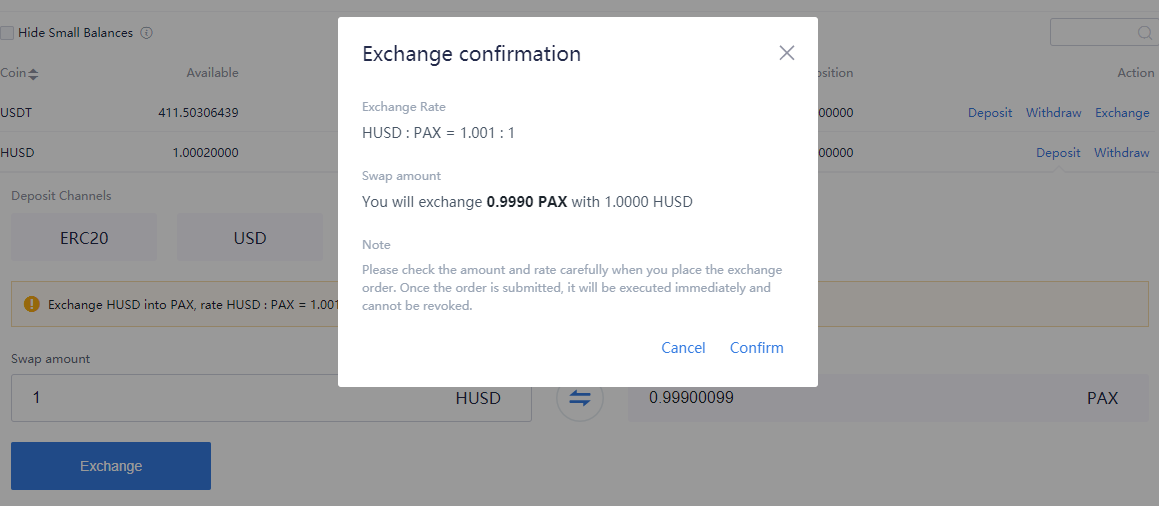Viewport: 1159px width, 506px height.
Task: Open Withdraw for HUSD
Action: [x=1121, y=153]
